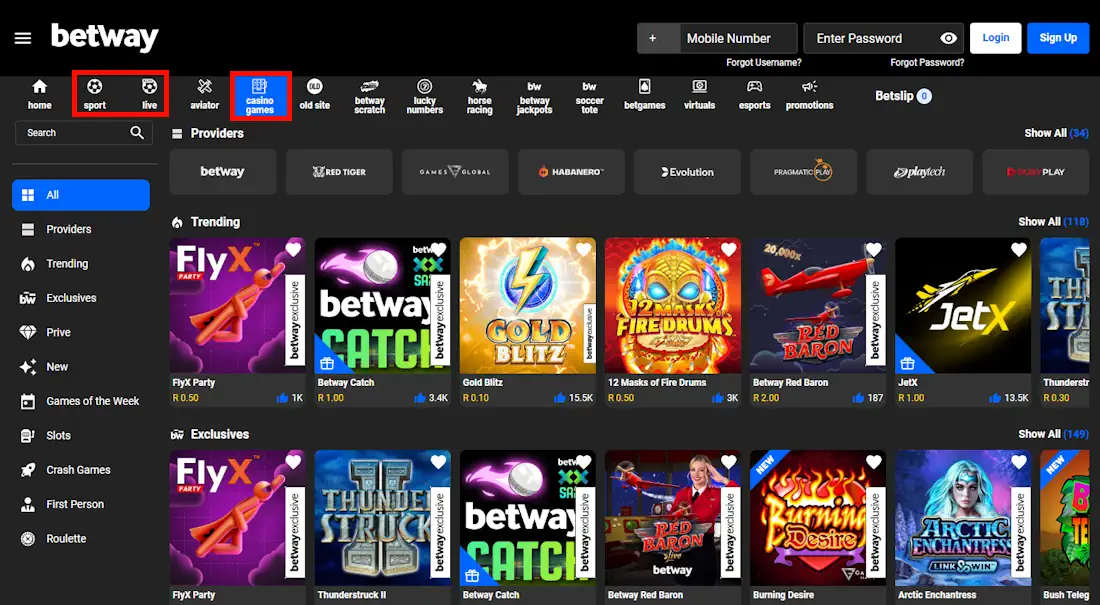This screenshot has width=1100, height=605.
Task: Select the Horse Racing icon
Action: [479, 92]
